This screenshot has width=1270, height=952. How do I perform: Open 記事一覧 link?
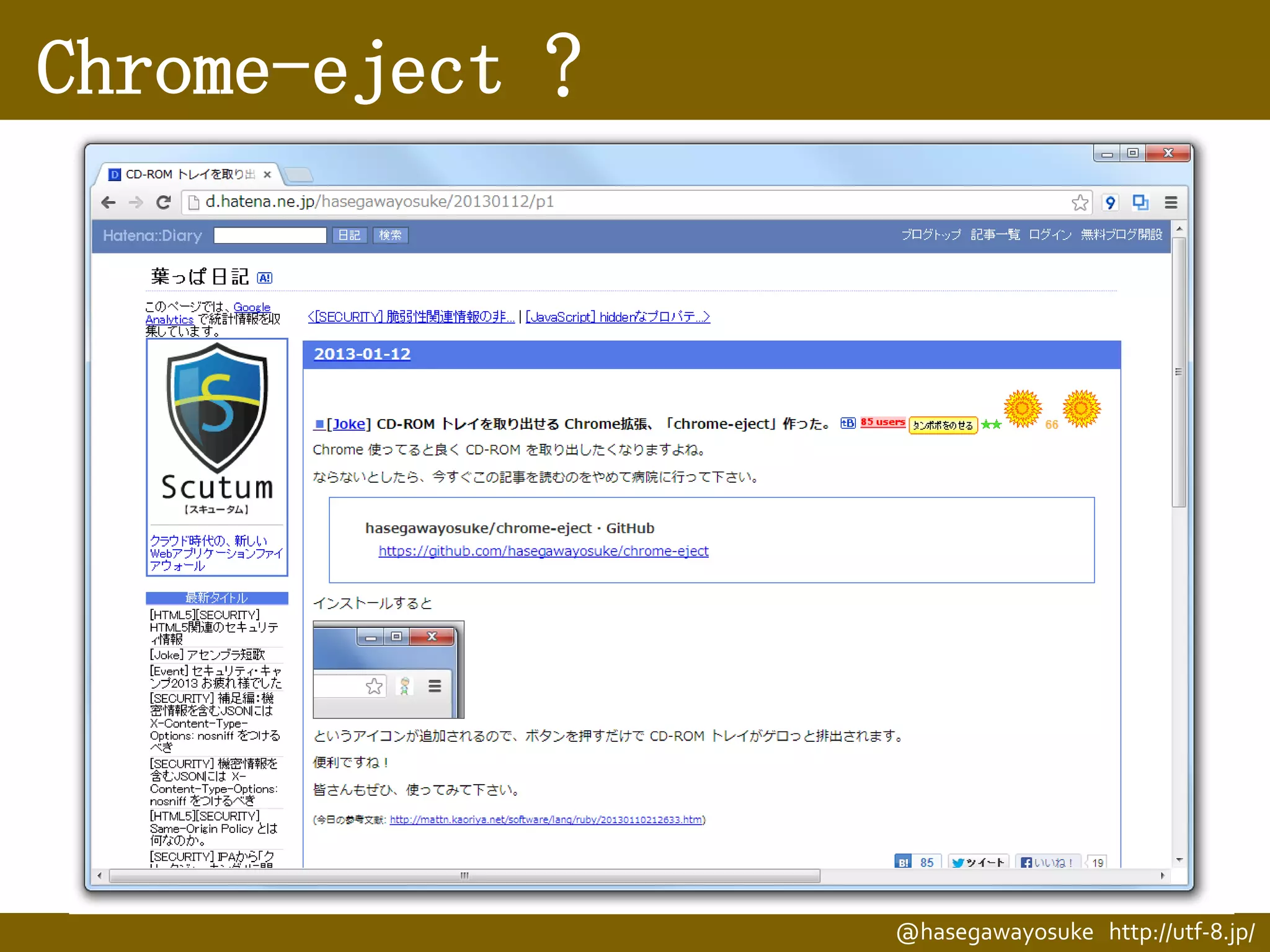pyautogui.click(x=995, y=235)
